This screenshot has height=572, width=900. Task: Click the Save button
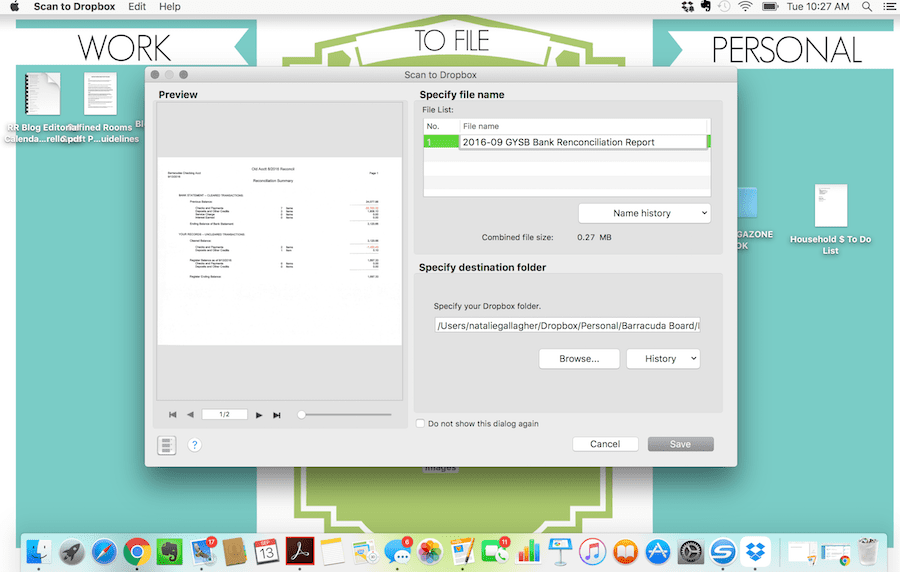[681, 444]
